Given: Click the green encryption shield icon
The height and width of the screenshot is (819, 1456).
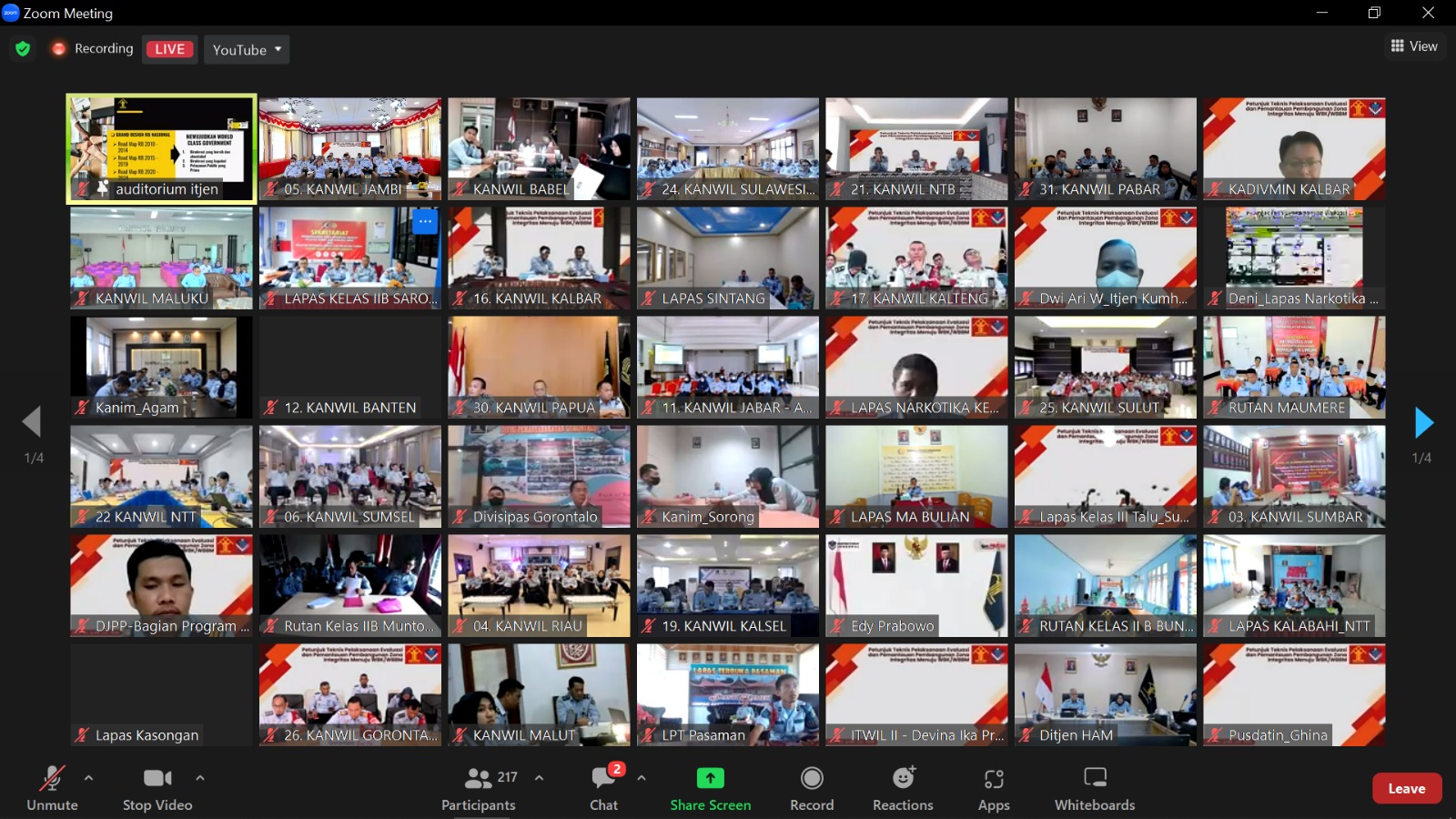Looking at the screenshot, I should tap(23, 49).
